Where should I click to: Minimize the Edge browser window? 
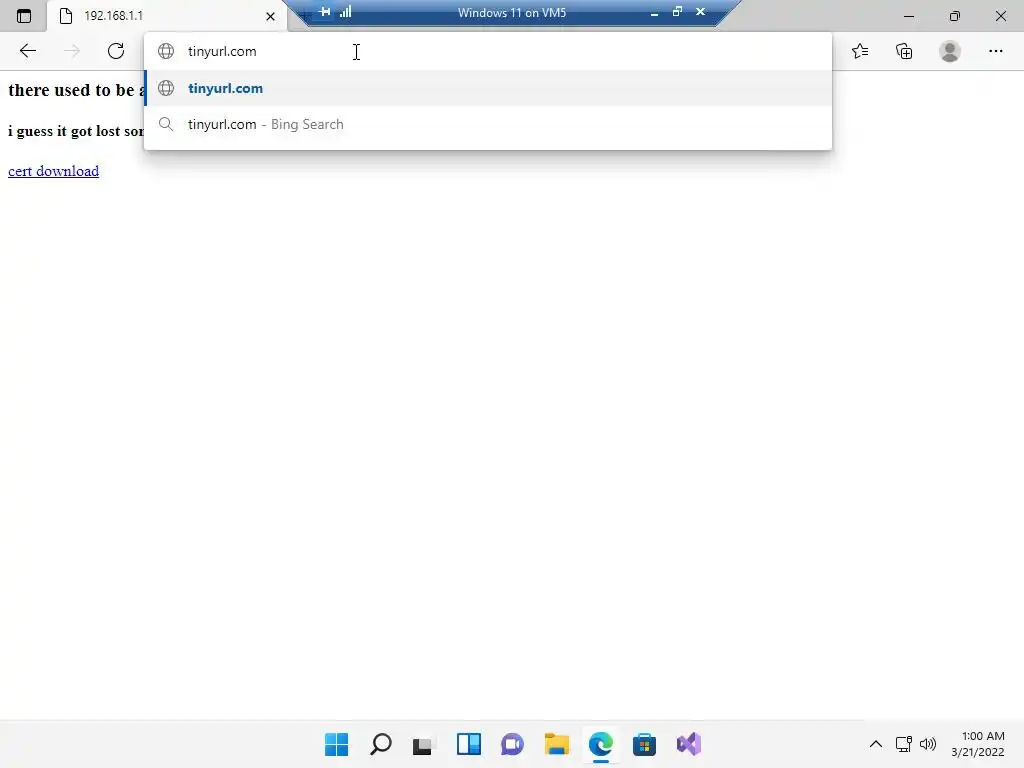pos(908,16)
